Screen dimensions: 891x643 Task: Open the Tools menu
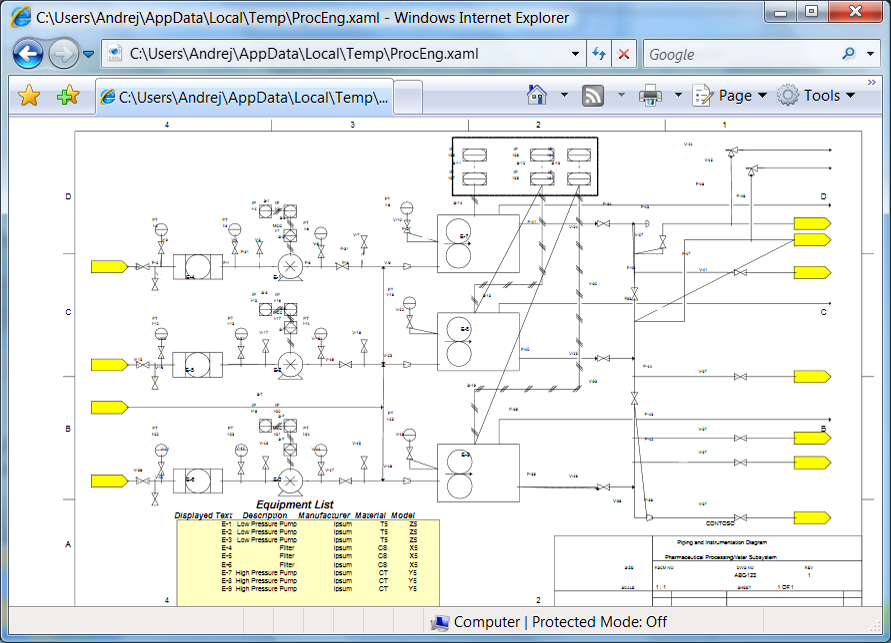[817, 95]
